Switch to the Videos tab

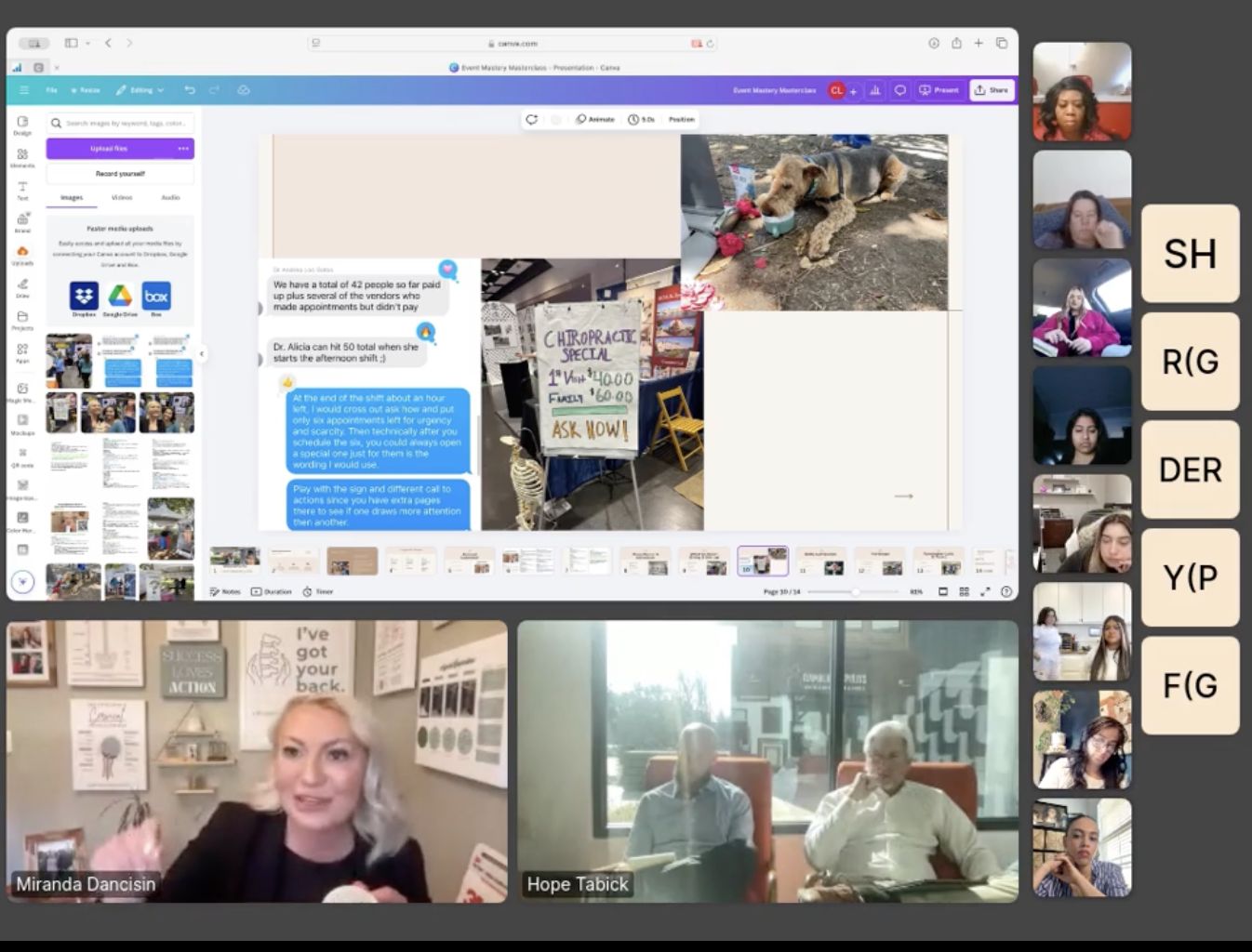point(122,198)
